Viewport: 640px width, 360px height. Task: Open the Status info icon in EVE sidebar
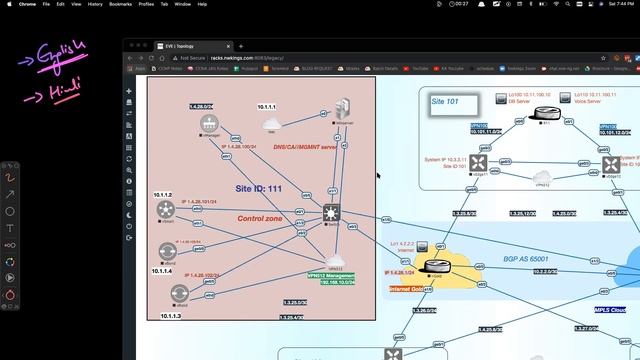tap(129, 181)
